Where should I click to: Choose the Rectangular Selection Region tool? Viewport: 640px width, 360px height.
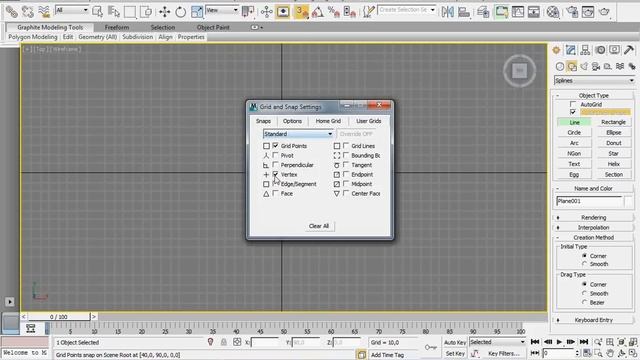(x=130, y=12)
